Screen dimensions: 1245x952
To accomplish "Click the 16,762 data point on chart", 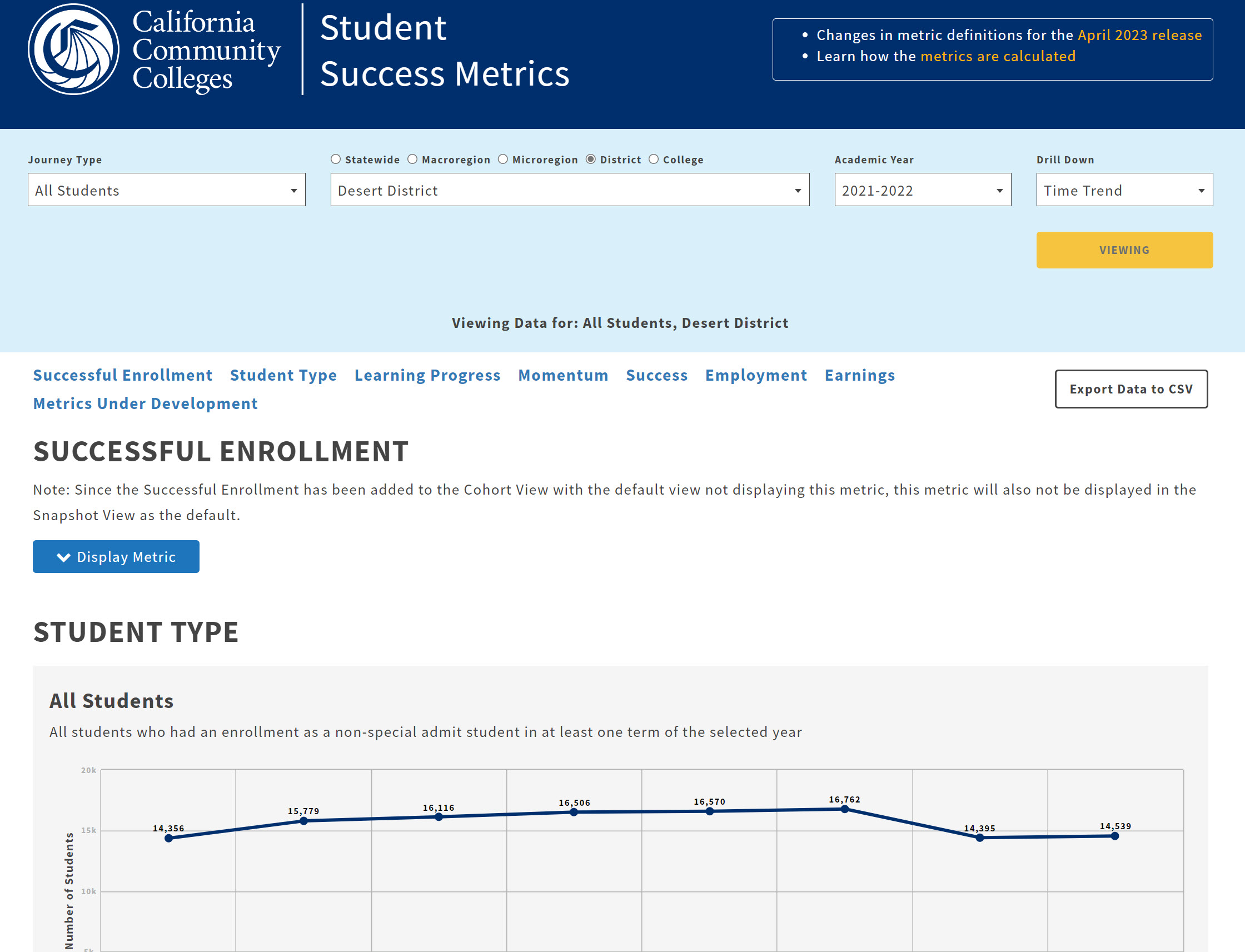I will pyautogui.click(x=844, y=809).
